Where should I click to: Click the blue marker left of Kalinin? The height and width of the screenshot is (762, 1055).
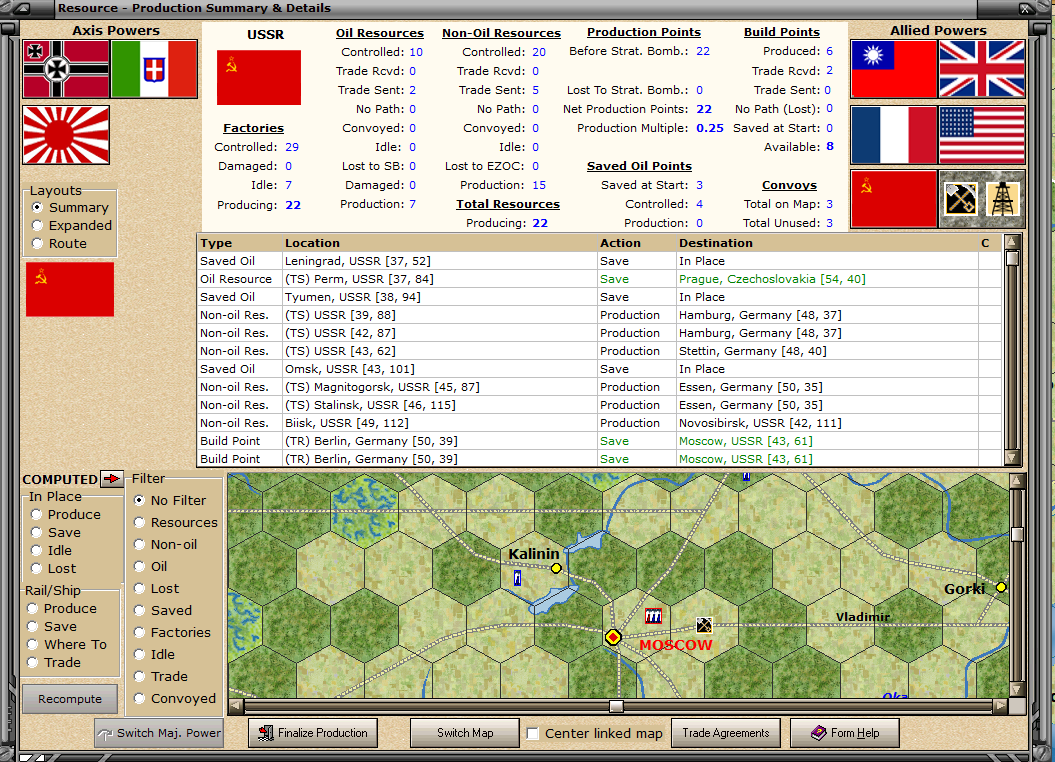point(517,578)
